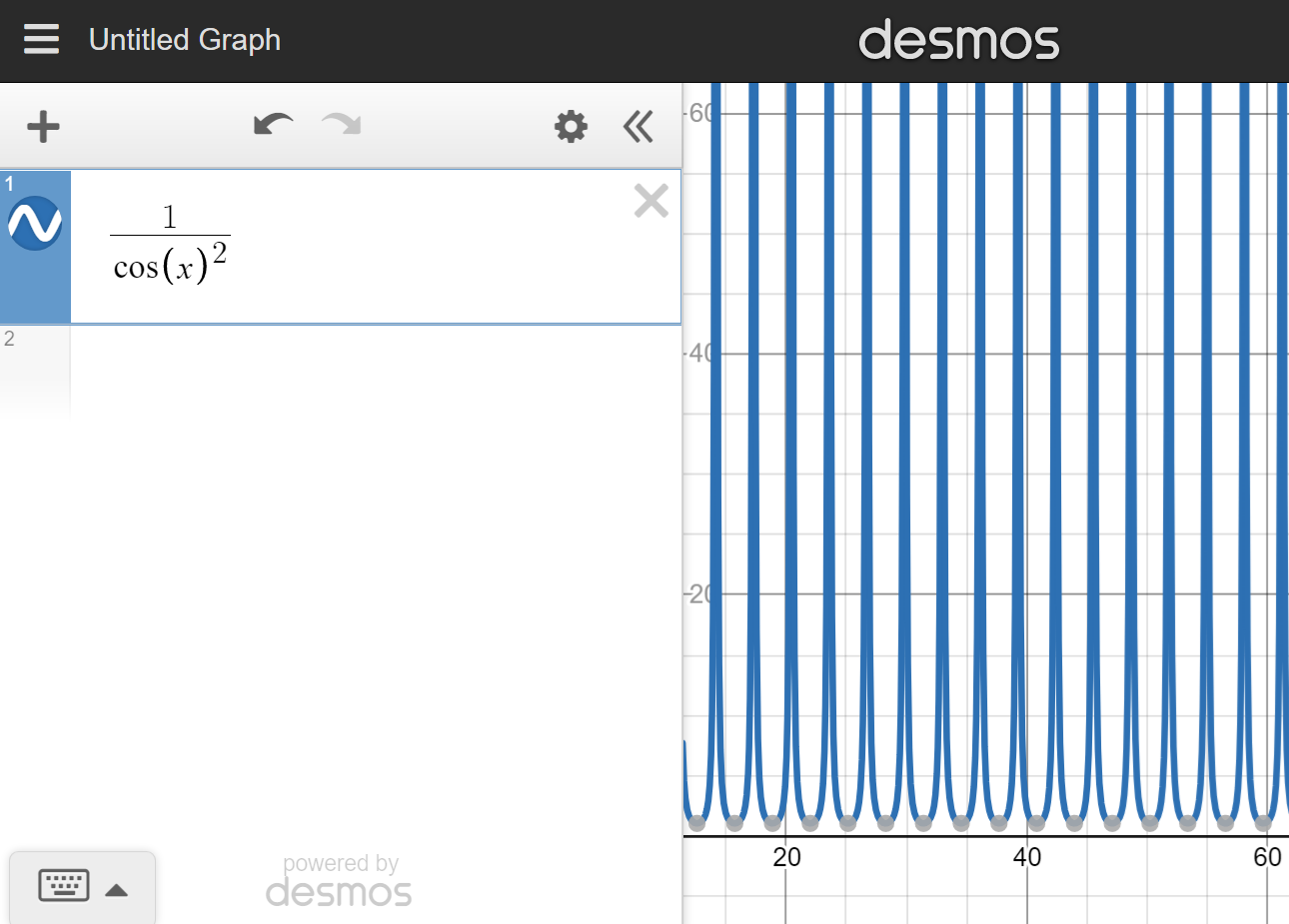The image size is (1289, 924).
Task: Delete expression 1 with the X
Action: (650, 201)
